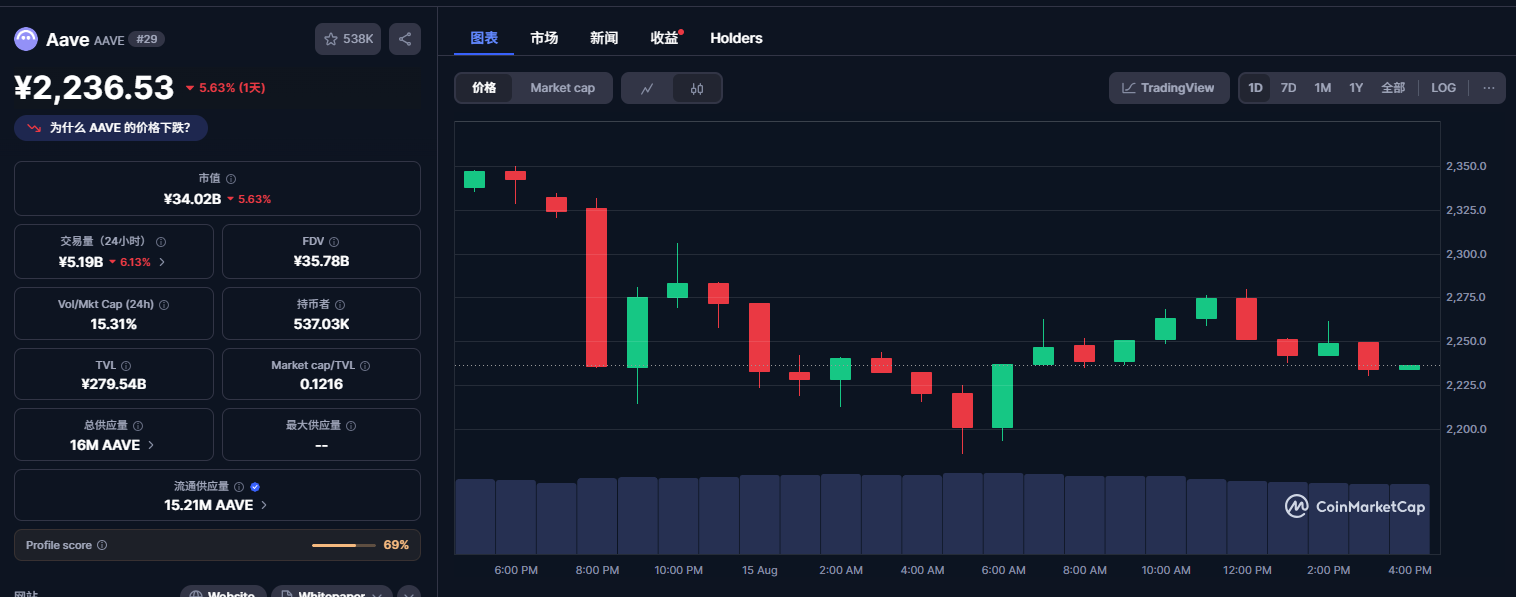Click the 2,350.0 axis label
The image size is (1516, 597).
[x=1466, y=166]
